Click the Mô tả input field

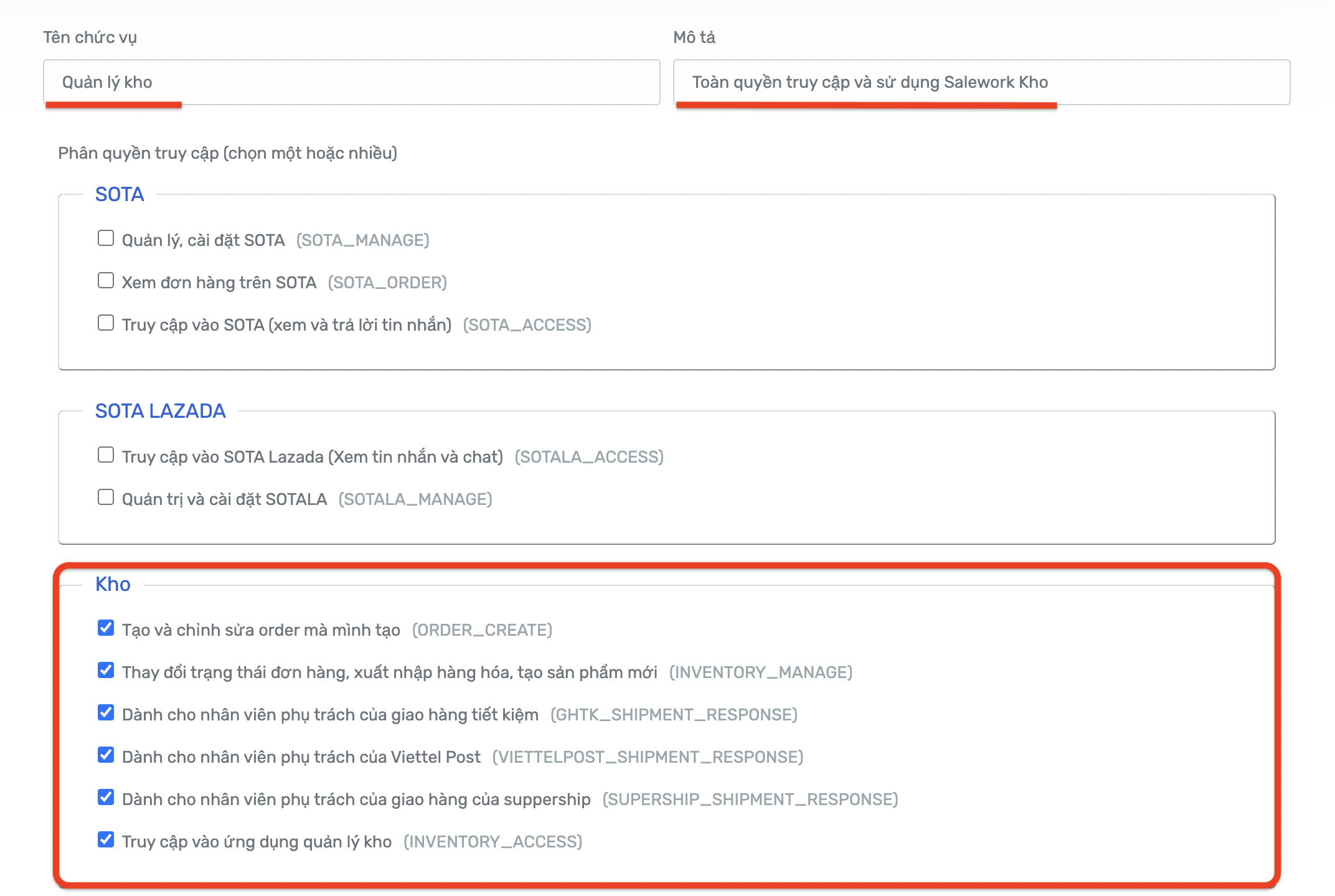click(981, 82)
